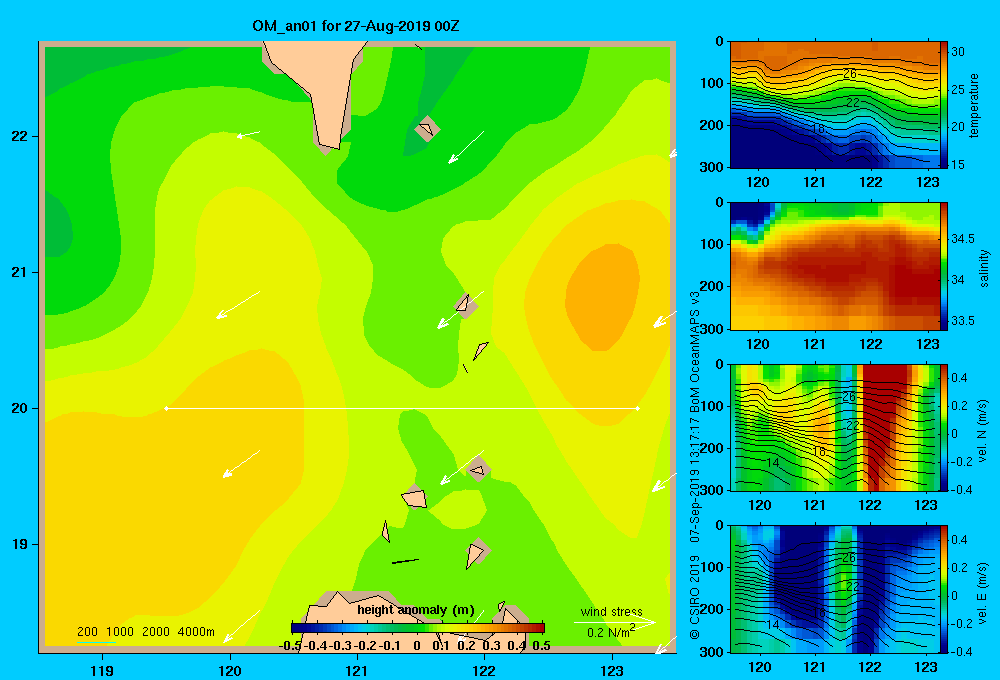Click the '26' isotherm label in temperature panel
Viewport: 1000px width, 680px height.
tap(849, 74)
